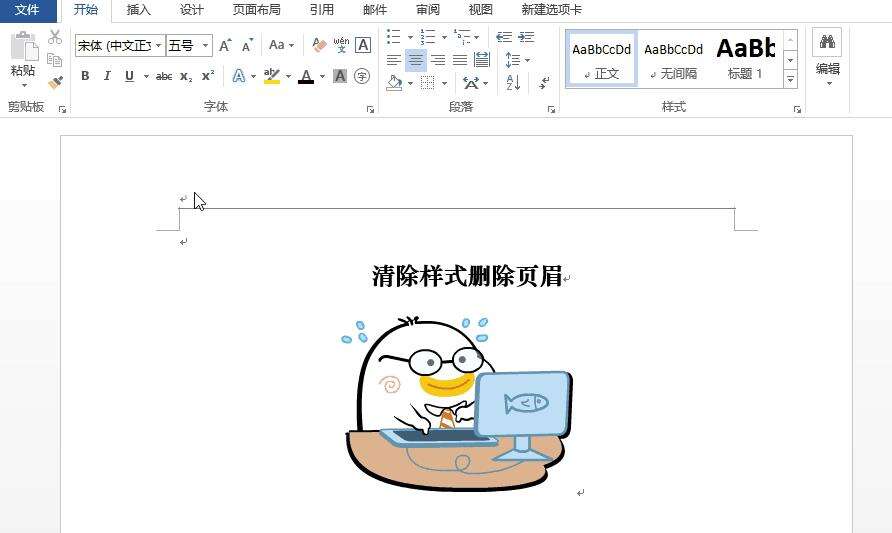Sort with the A-Z sort icon
The width and height of the screenshot is (892, 533).
click(513, 83)
